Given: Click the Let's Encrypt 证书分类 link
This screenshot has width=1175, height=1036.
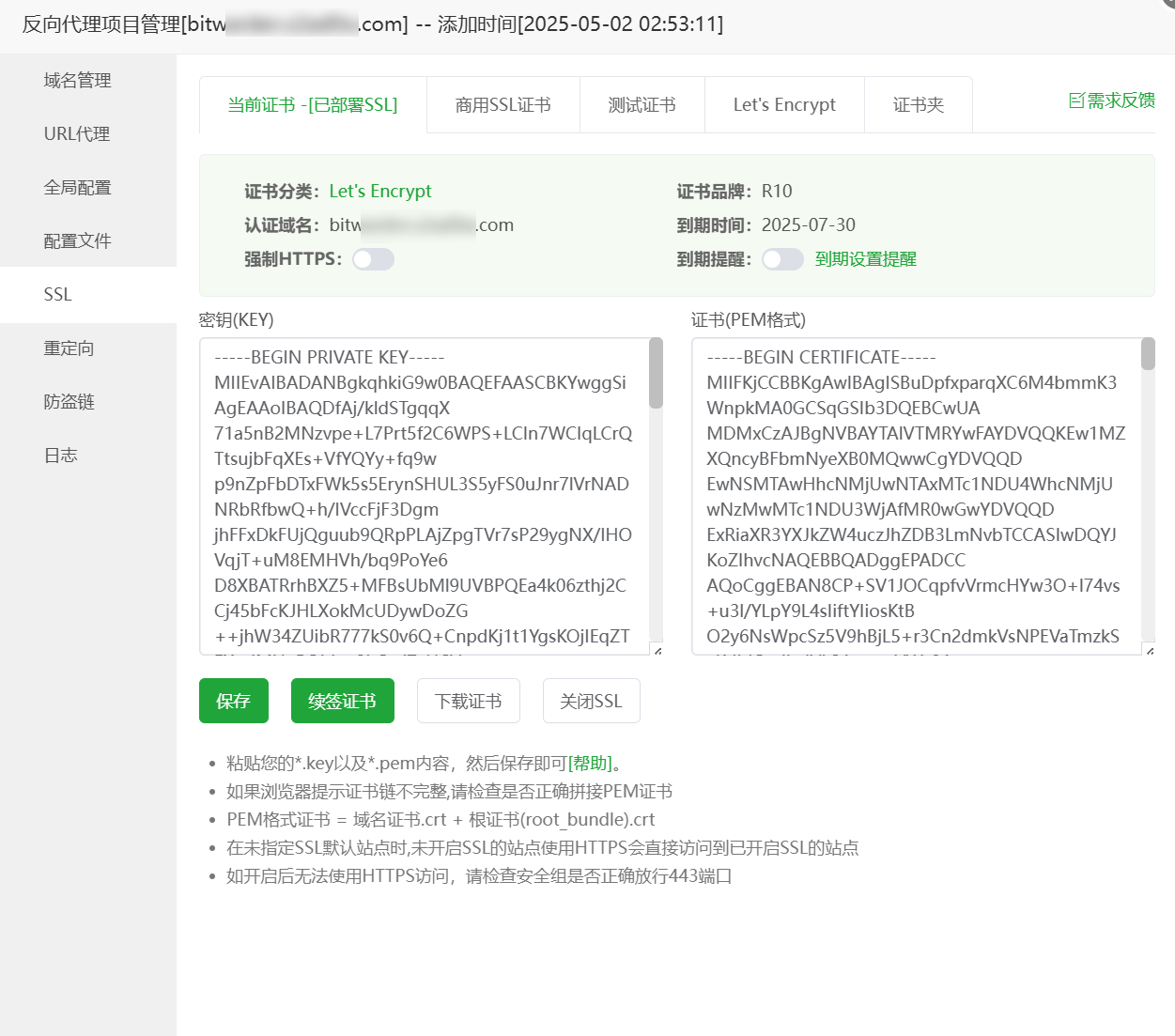Looking at the screenshot, I should (380, 191).
